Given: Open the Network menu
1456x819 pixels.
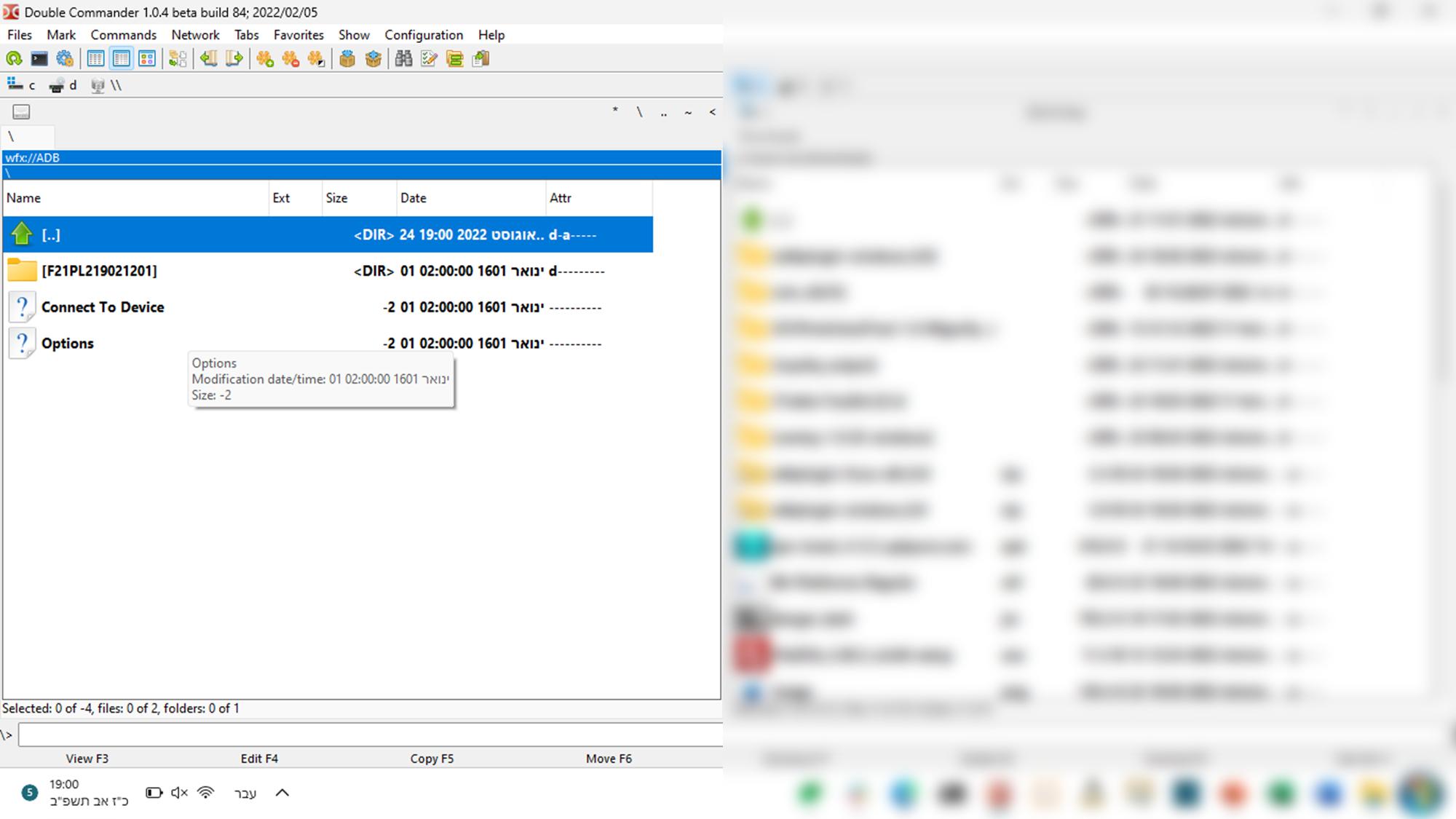Looking at the screenshot, I should click(x=195, y=35).
